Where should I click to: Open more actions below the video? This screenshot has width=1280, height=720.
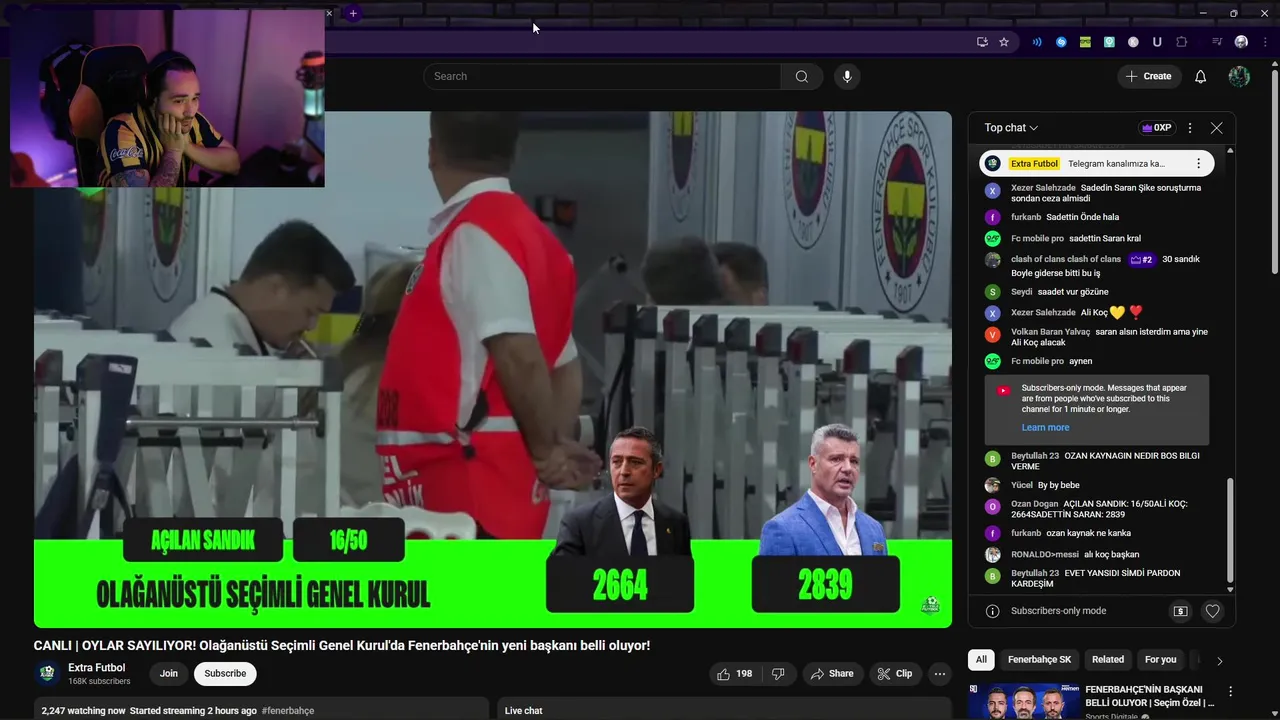tap(940, 674)
